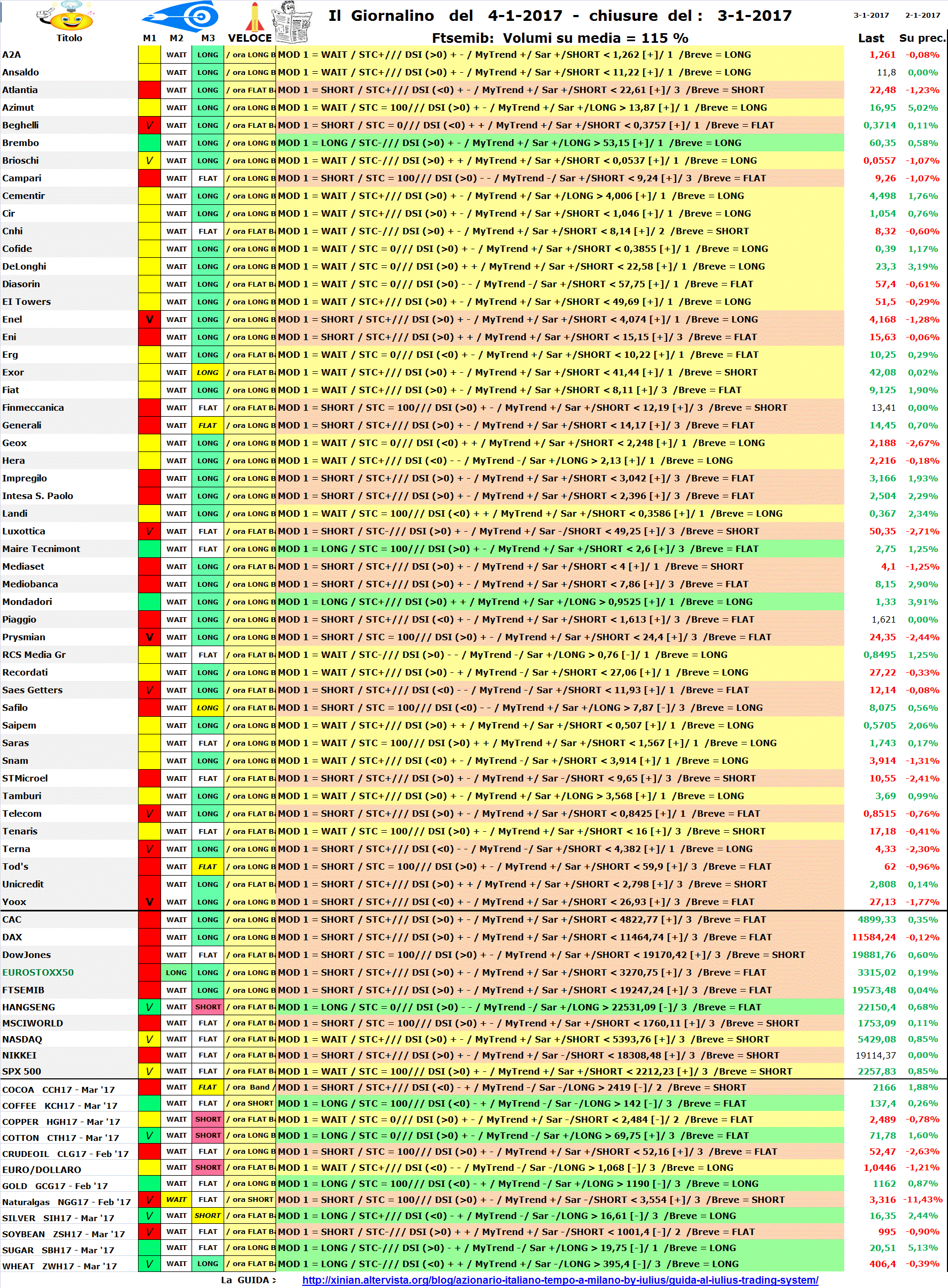Click the Il Giornalino del 4-1-2017 title
The height and width of the screenshot is (1288, 948).
point(560,16)
